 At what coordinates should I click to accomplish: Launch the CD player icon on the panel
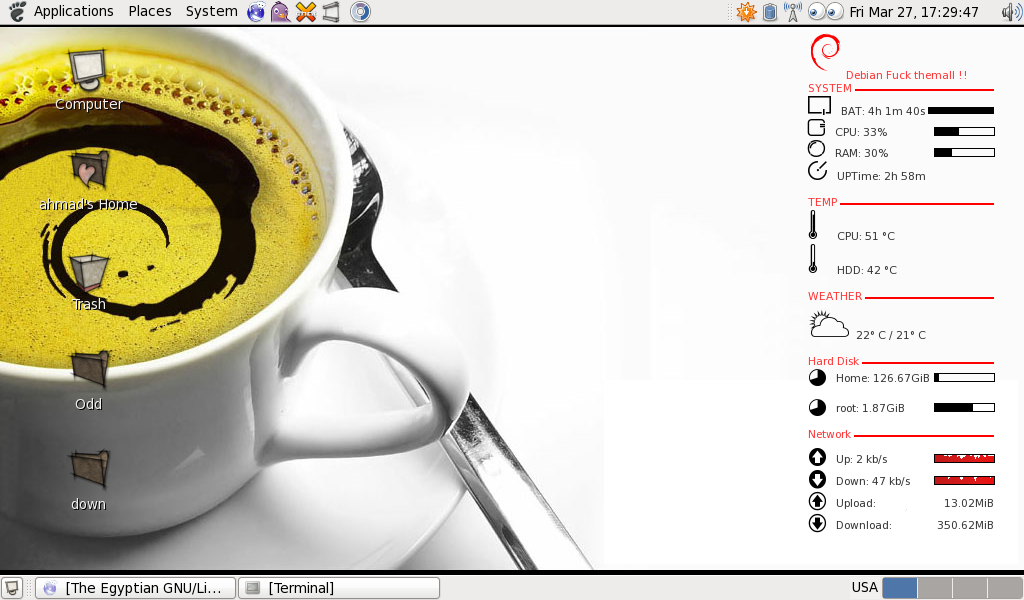tap(358, 12)
